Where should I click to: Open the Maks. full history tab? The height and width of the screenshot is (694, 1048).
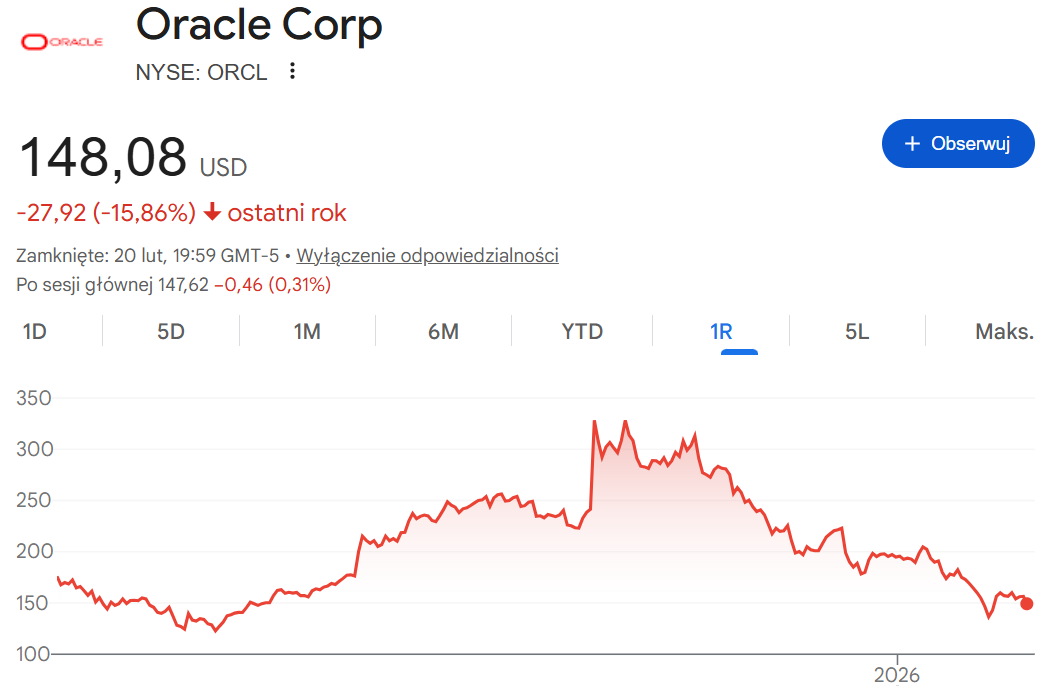tap(1003, 332)
